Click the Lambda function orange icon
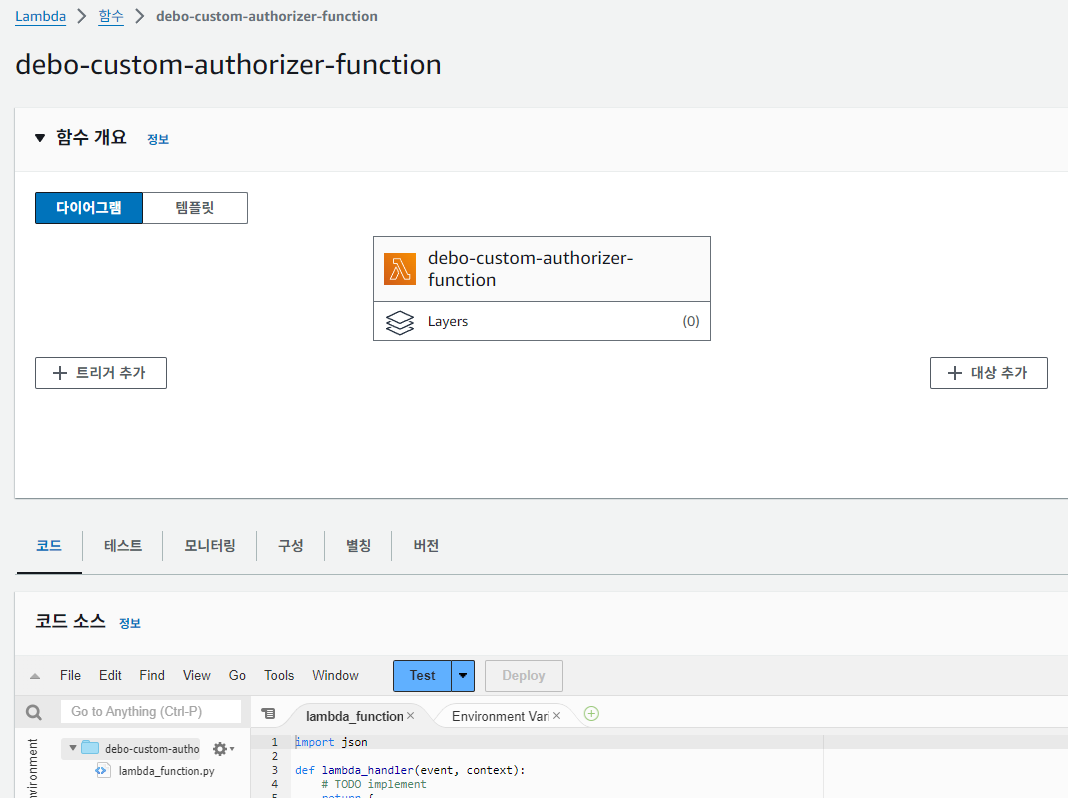The image size is (1068, 798). [x=400, y=269]
